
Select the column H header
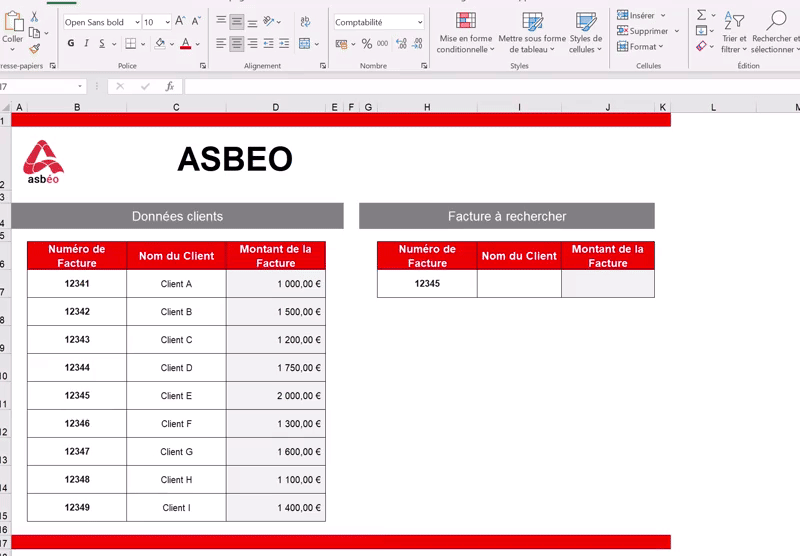tap(427, 107)
